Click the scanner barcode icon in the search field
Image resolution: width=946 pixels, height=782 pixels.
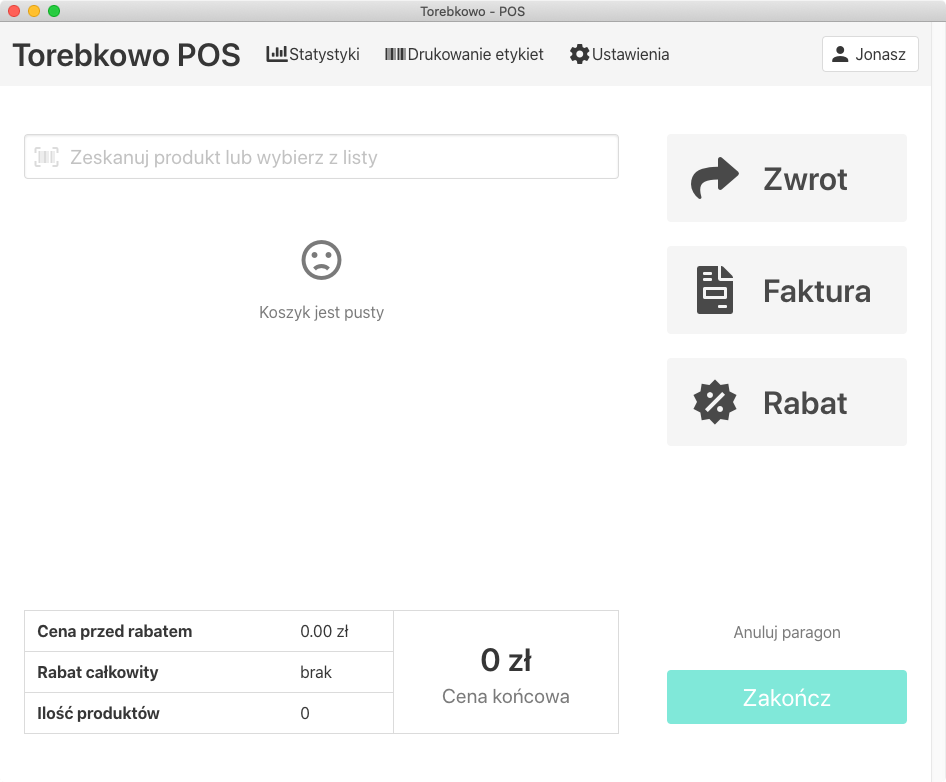pyautogui.click(x=46, y=157)
